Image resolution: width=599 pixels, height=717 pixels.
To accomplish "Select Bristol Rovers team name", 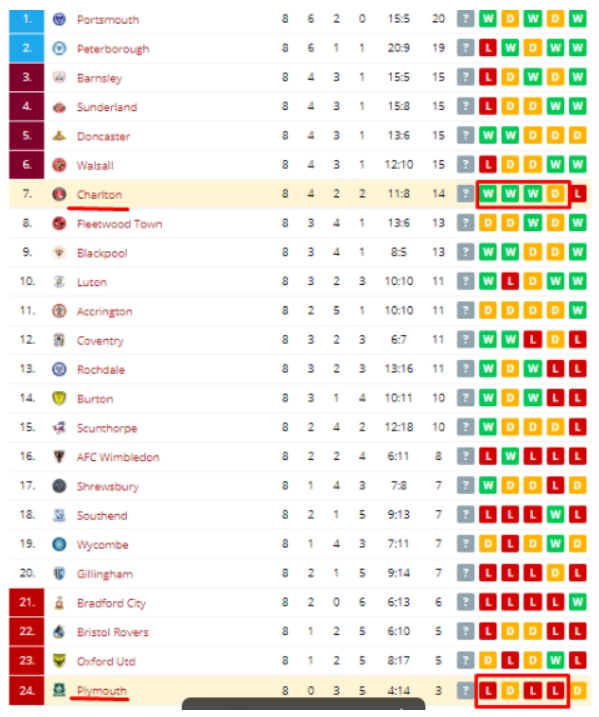I will (112, 632).
